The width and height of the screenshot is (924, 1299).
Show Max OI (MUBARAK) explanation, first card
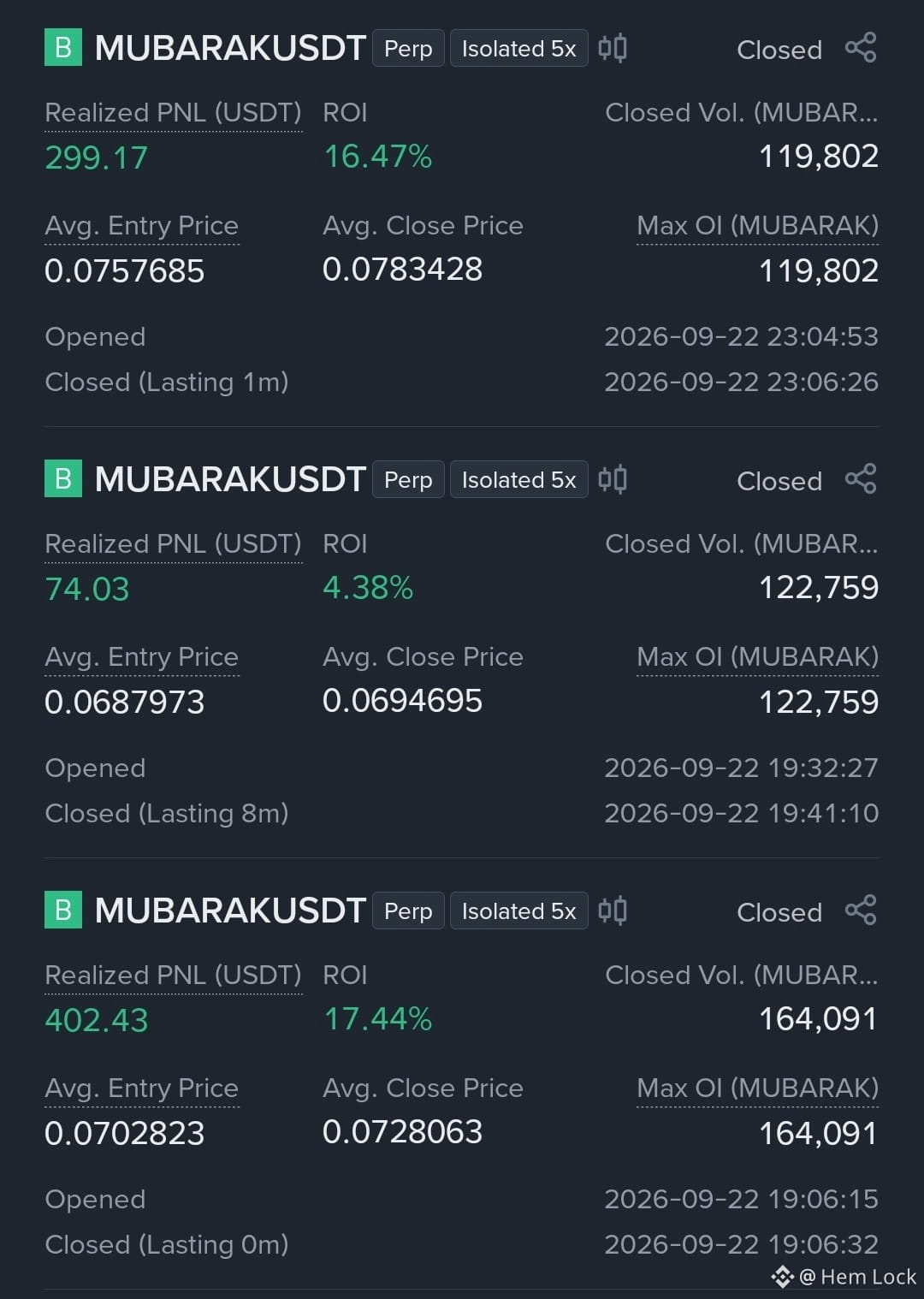coord(757,226)
